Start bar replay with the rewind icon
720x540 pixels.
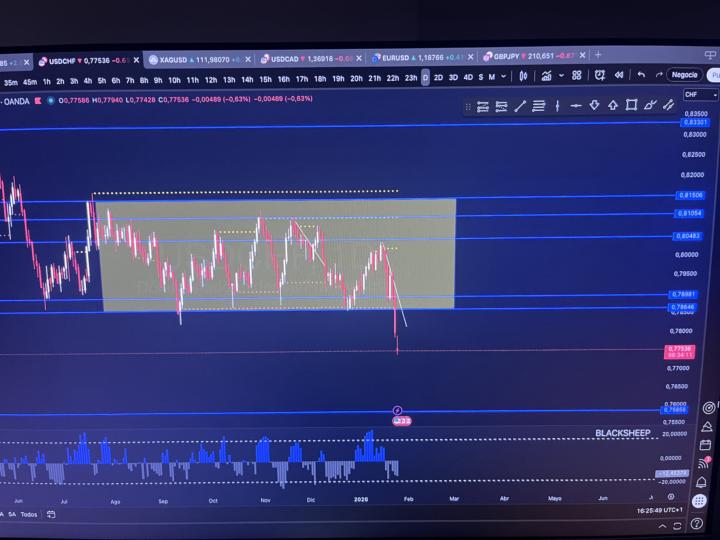(x=619, y=75)
